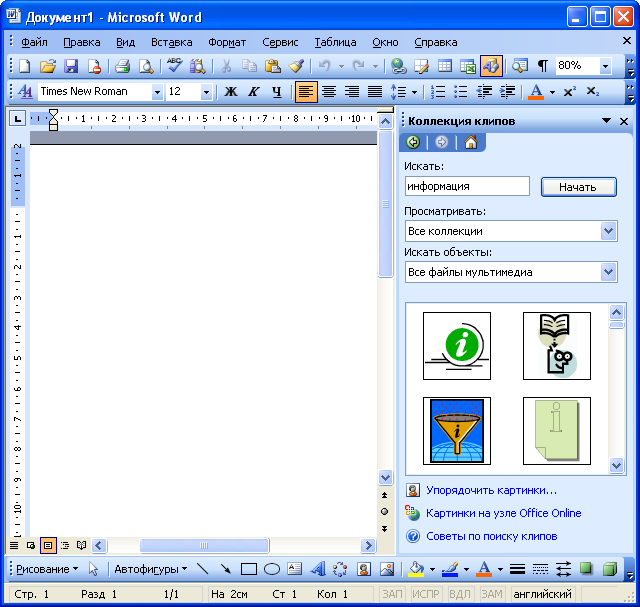Select the Line drawing tool

(202, 569)
